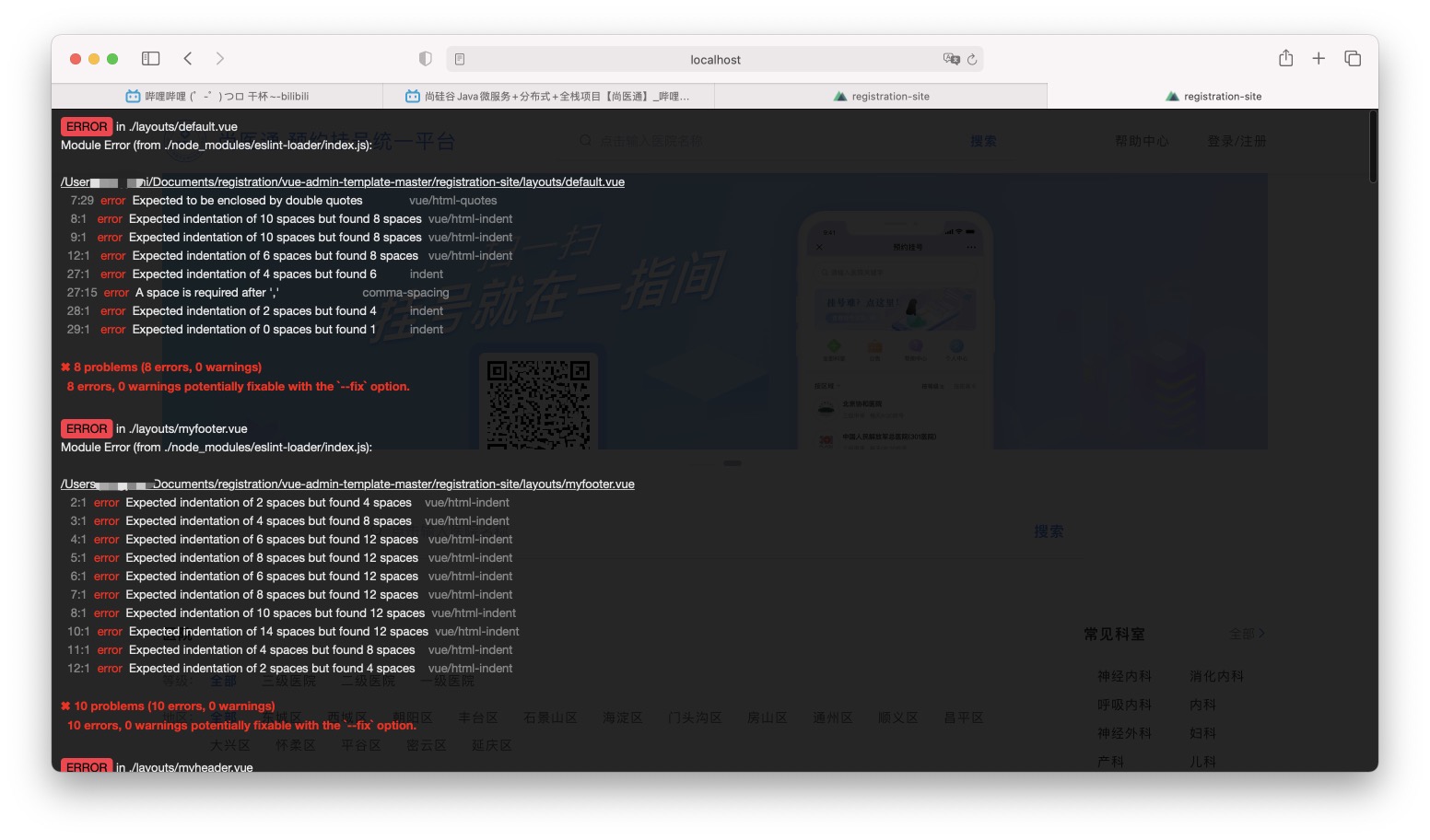Switch to the 尚硅谷 Java微服务 tab
Screen dimensions: 1430x840
[x=549, y=96]
